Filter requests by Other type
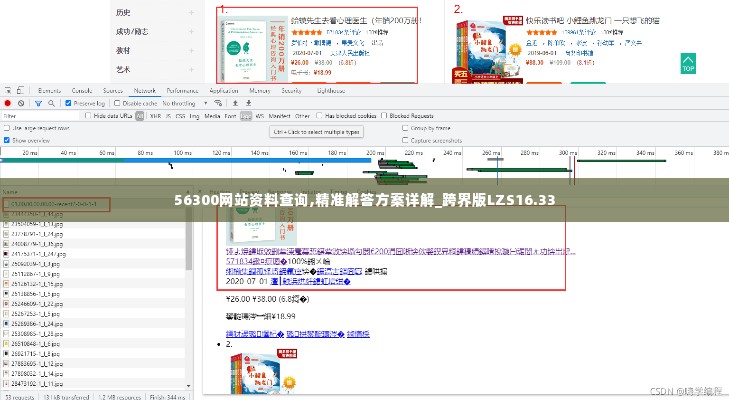729x400 pixels. 302,116
